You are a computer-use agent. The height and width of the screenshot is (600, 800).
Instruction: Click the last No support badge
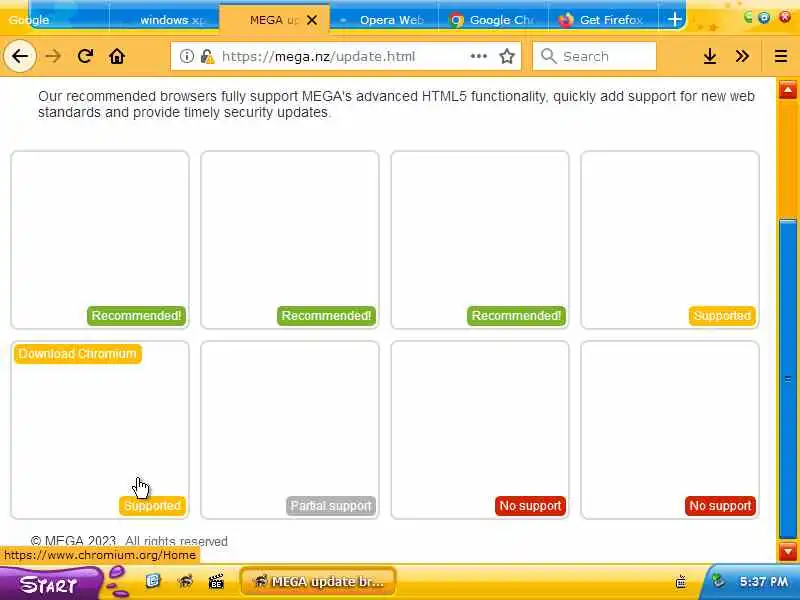click(720, 506)
